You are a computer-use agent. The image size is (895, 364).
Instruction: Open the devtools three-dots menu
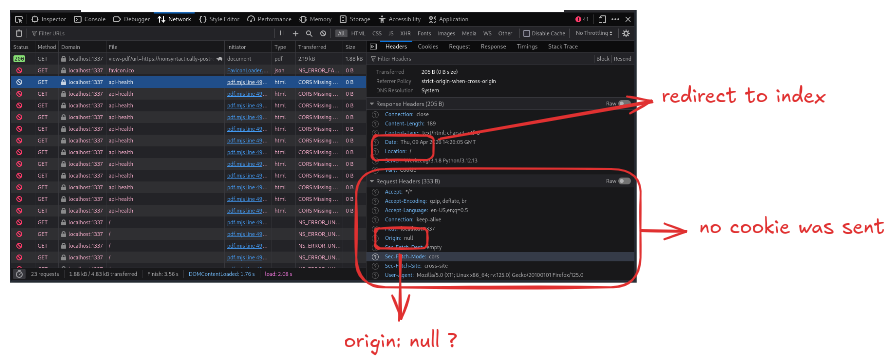coord(615,19)
